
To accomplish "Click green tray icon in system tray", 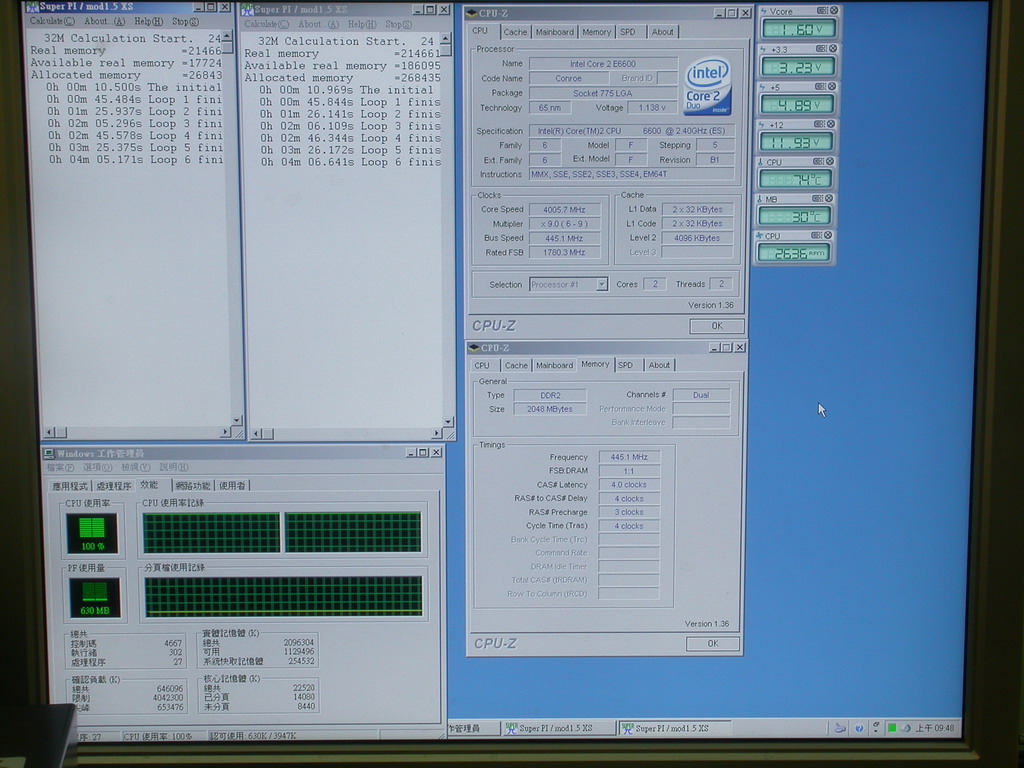I will point(891,728).
